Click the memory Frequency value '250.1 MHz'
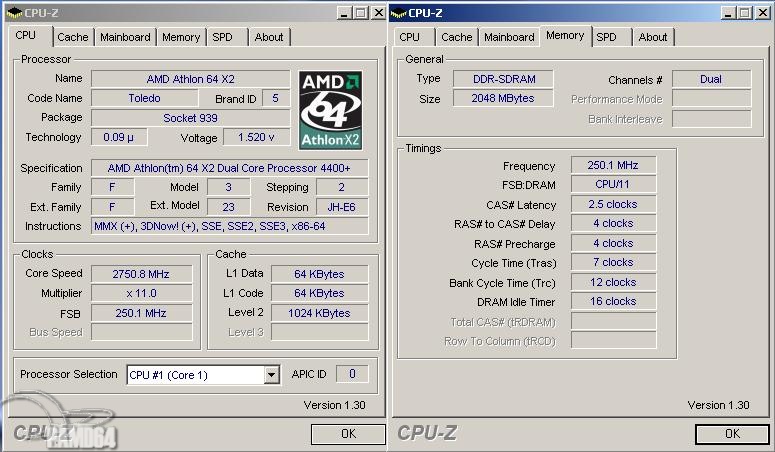 613,165
